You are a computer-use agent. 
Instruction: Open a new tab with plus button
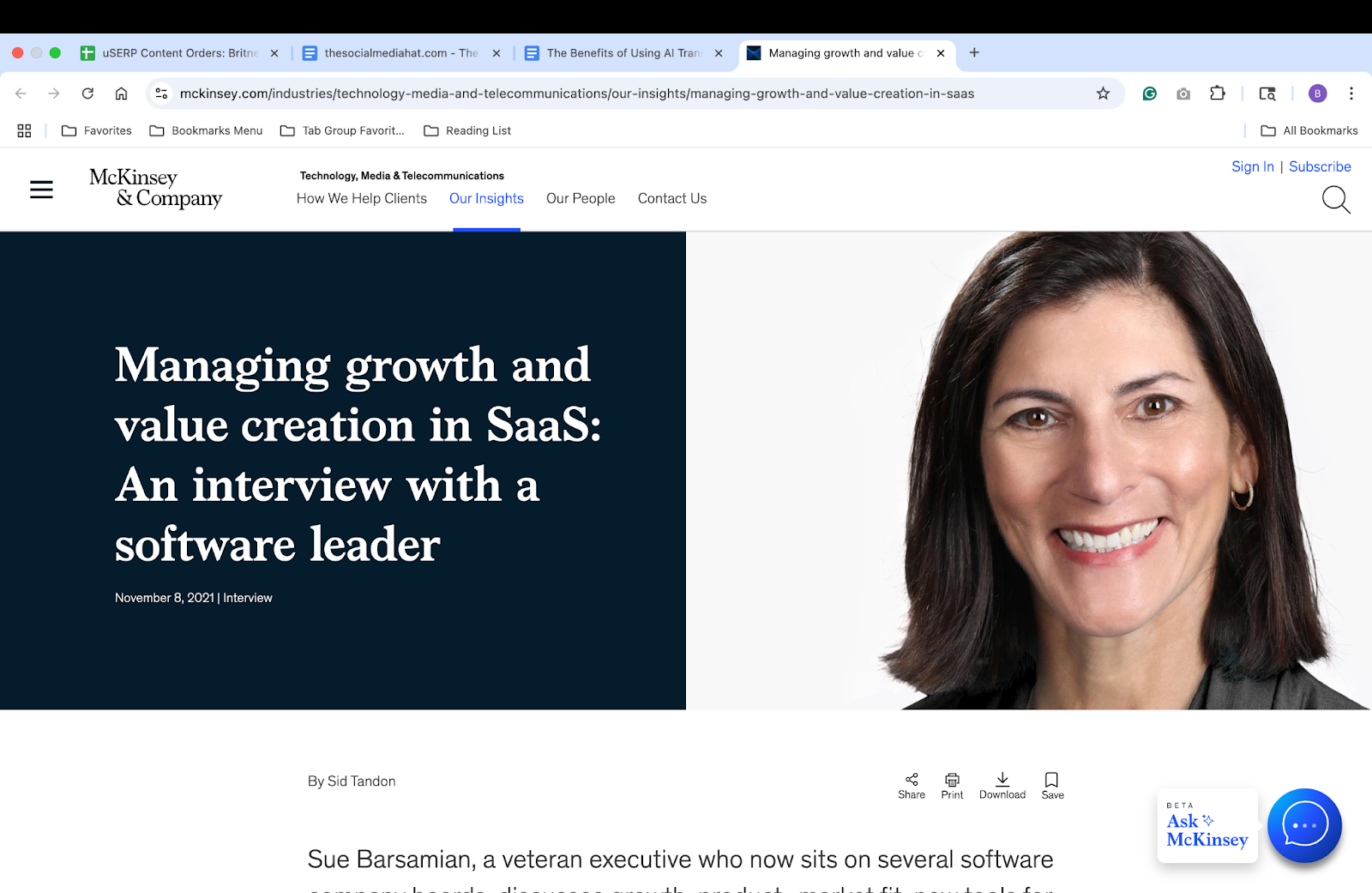(x=974, y=52)
